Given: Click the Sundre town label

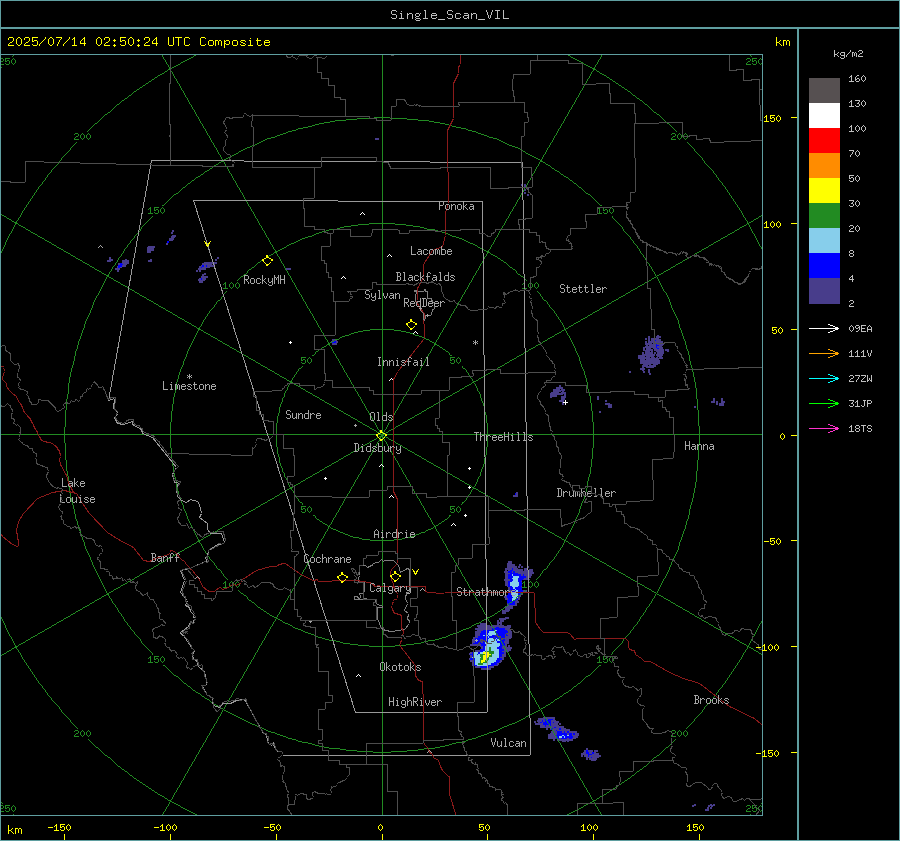Looking at the screenshot, I should 303,415.
